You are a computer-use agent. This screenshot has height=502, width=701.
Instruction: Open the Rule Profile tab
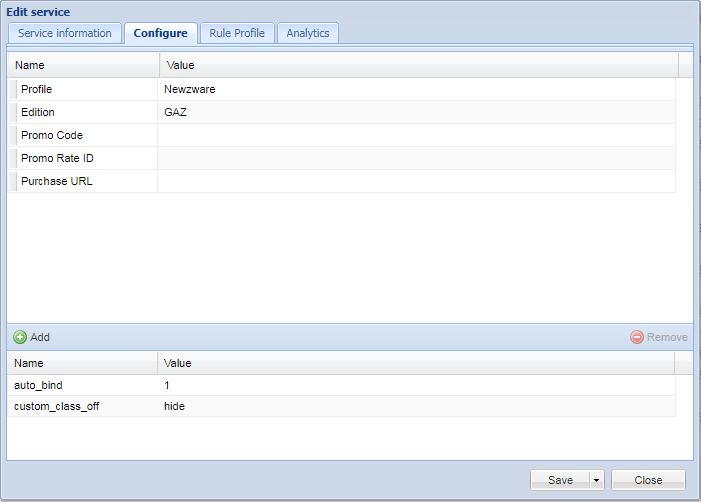(237, 33)
